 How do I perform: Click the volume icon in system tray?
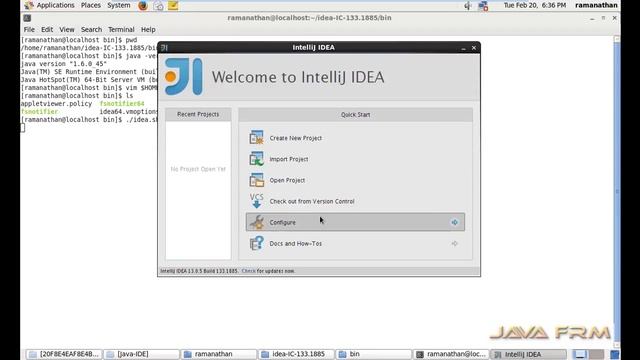468,6
